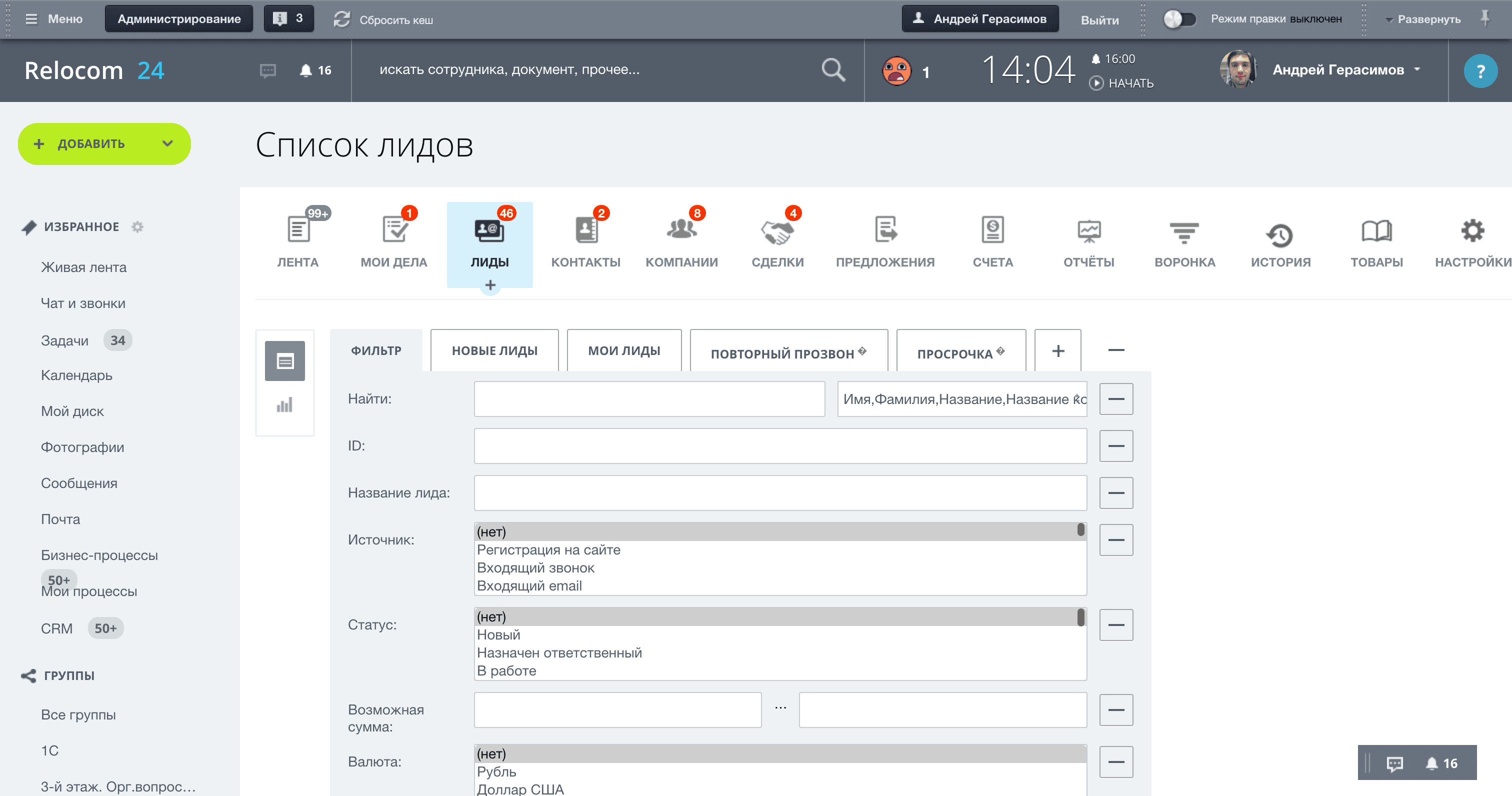Open header chat messages icon
The image size is (1512, 796).
coord(267,71)
